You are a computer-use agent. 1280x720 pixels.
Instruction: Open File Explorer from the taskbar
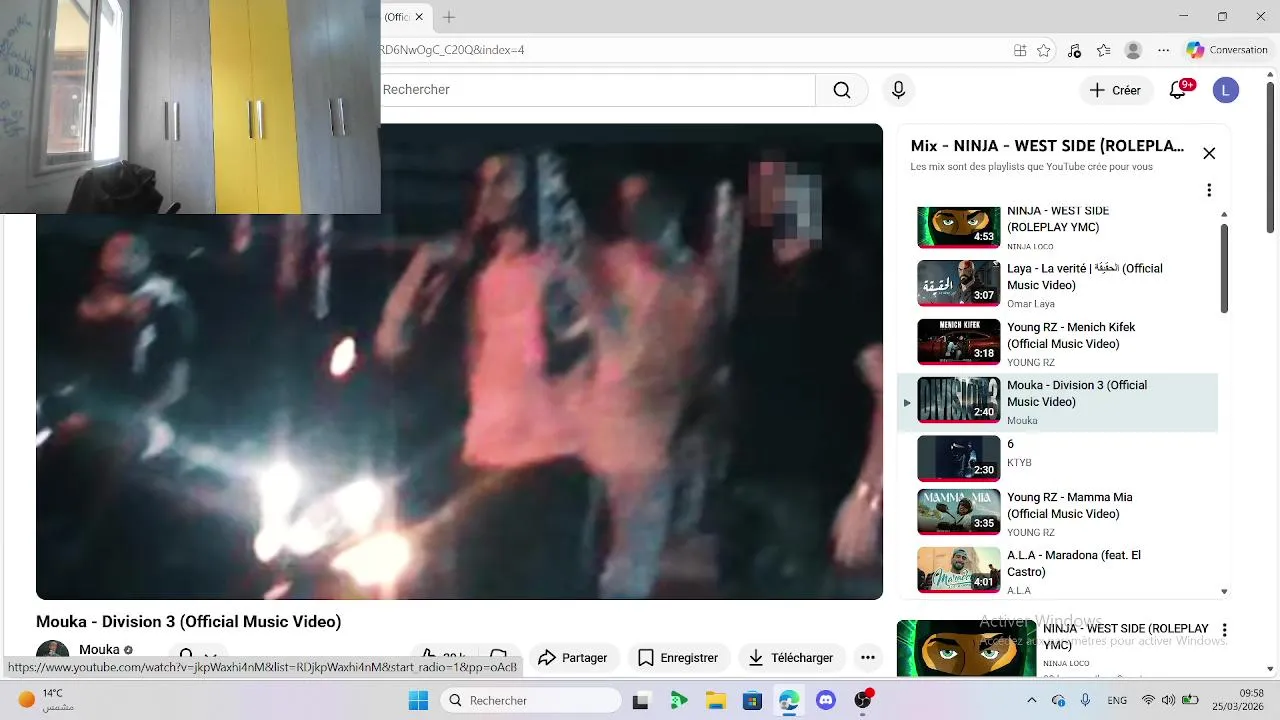click(x=715, y=701)
